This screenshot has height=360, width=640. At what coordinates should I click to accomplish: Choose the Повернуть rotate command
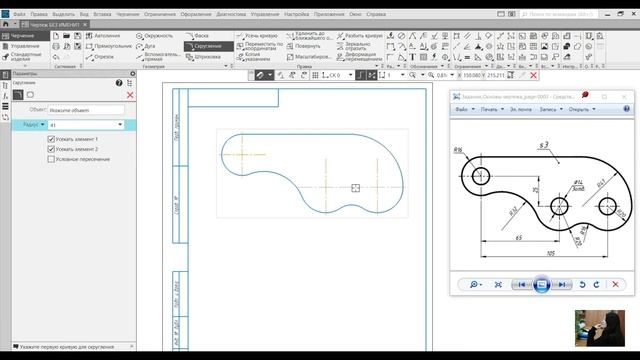pyautogui.click(x=304, y=46)
